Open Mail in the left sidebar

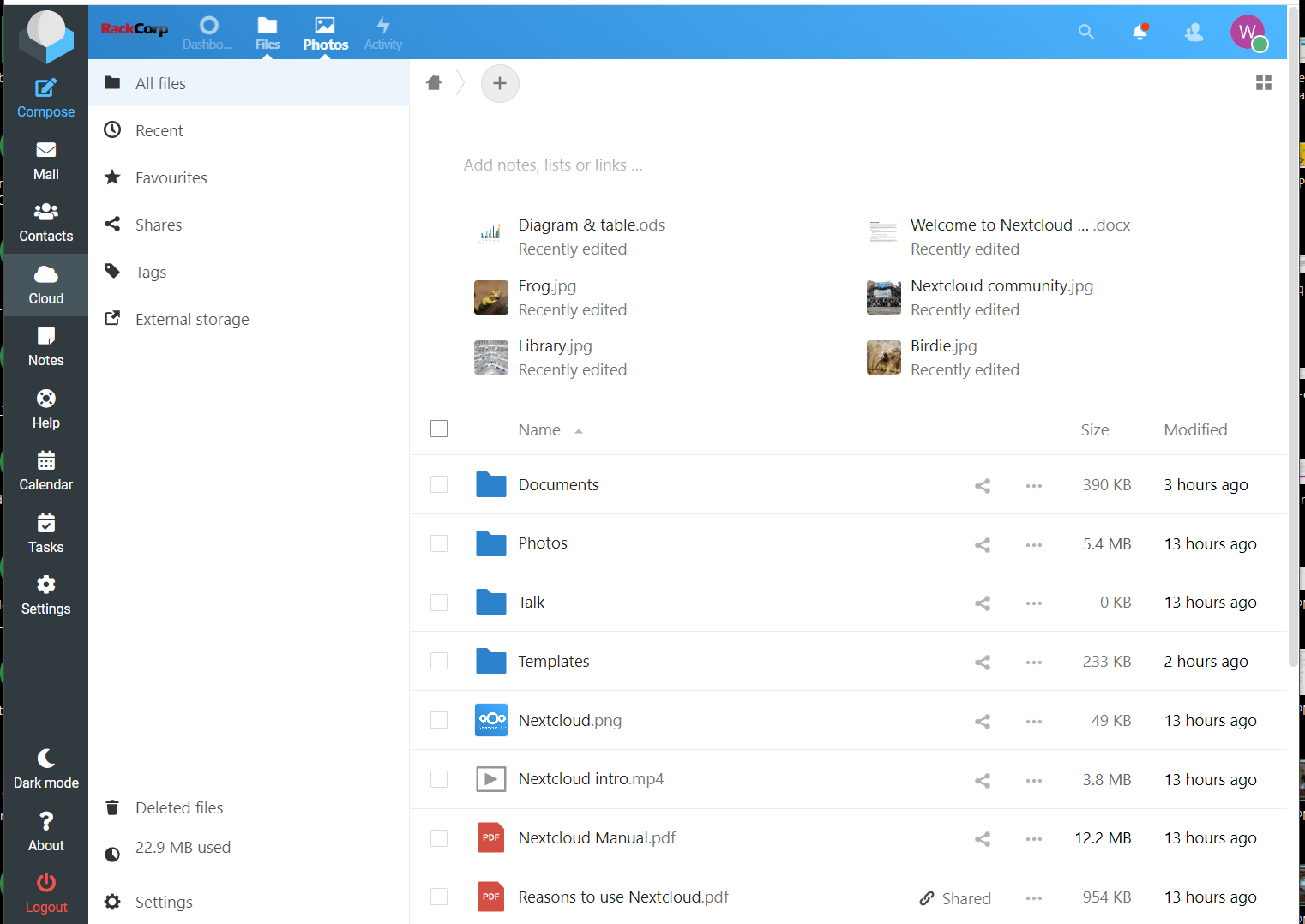click(x=46, y=161)
